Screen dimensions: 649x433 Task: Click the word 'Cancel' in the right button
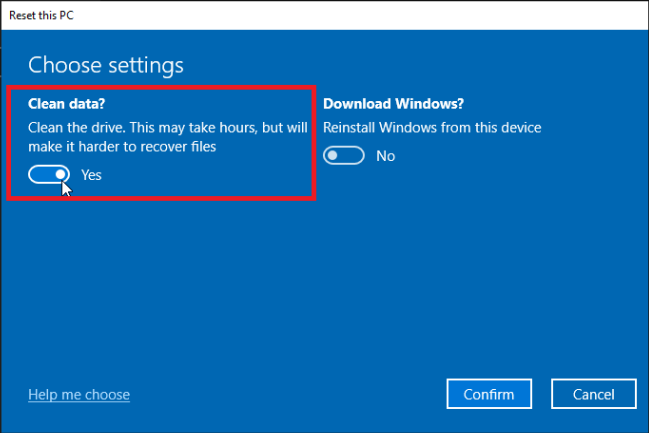[x=594, y=394]
